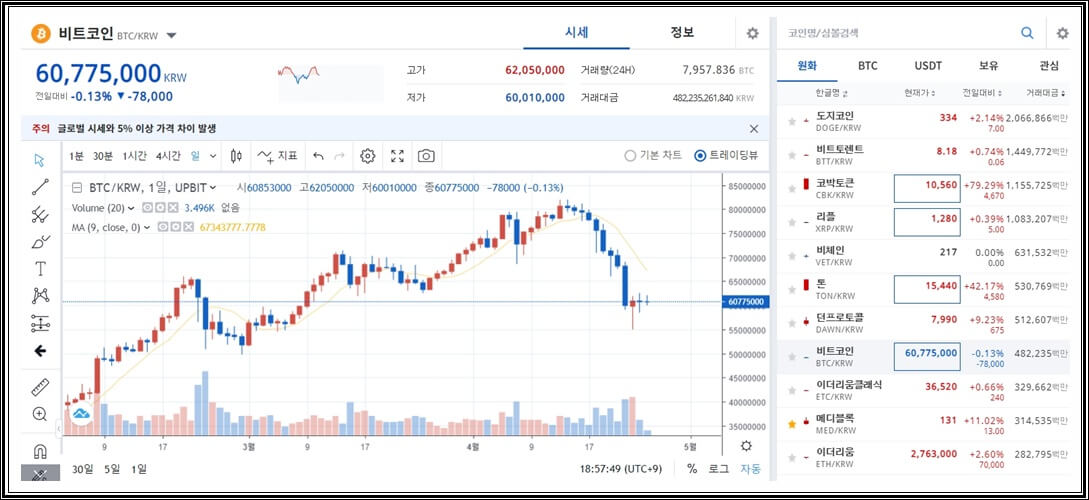This screenshot has height=500, width=1089.
Task: Toggle favorite star for 도지코인
Action: pos(791,122)
